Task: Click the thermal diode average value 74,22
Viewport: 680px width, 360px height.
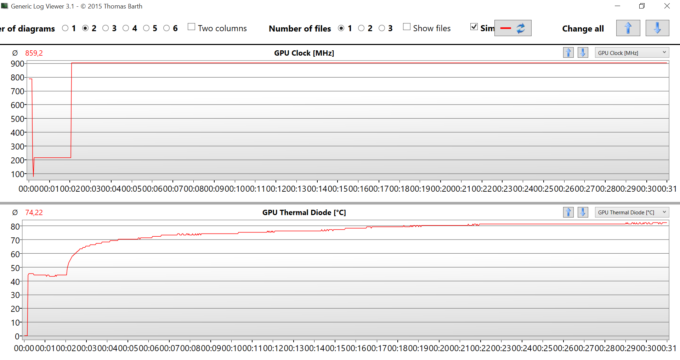Action: point(34,212)
